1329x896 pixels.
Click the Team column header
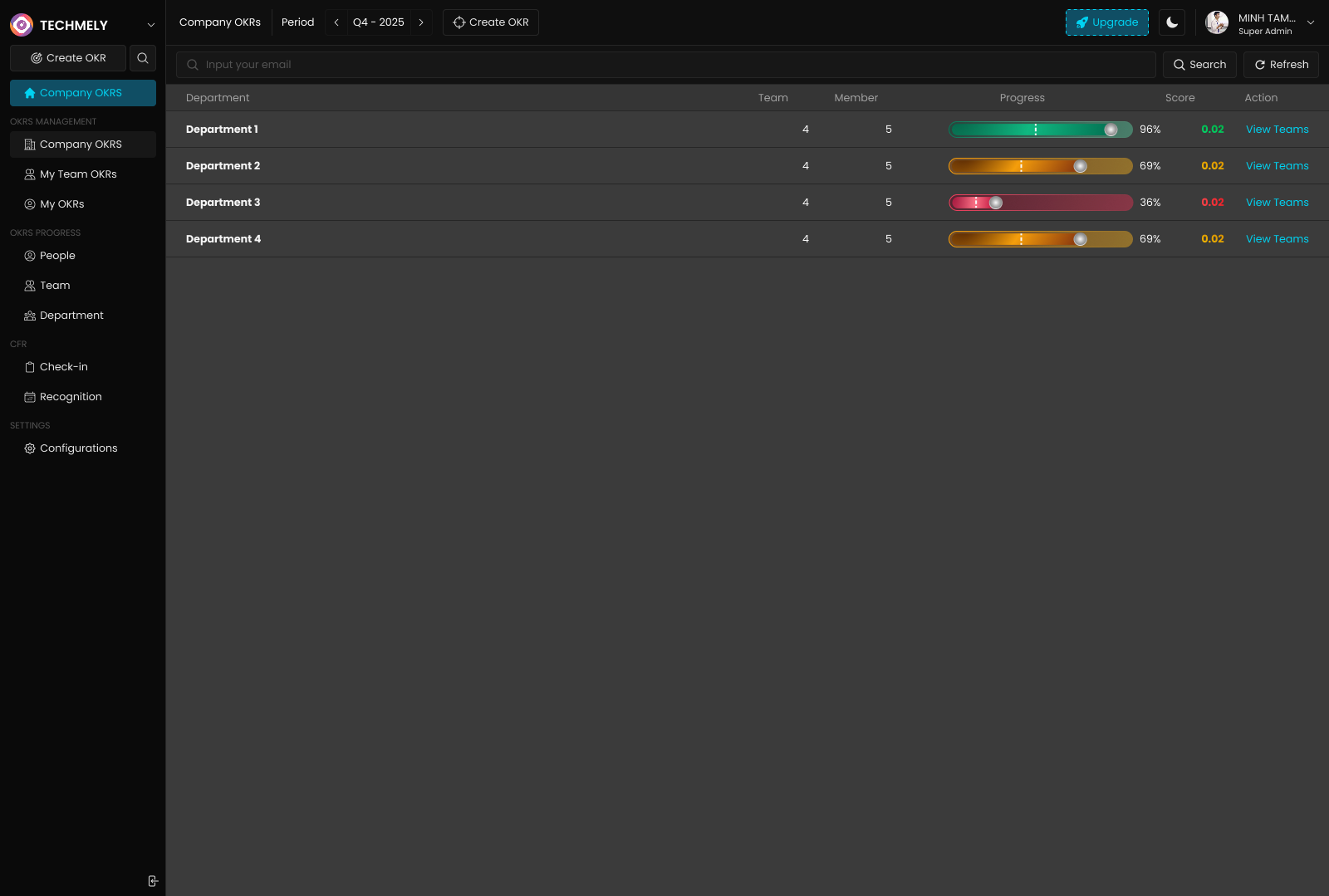[x=773, y=98]
